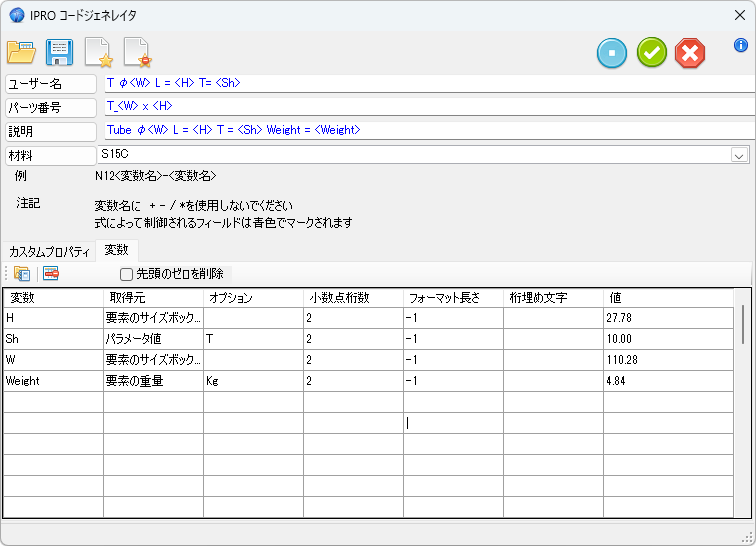
Task: Click the 材料 label button
Action: click(51, 155)
